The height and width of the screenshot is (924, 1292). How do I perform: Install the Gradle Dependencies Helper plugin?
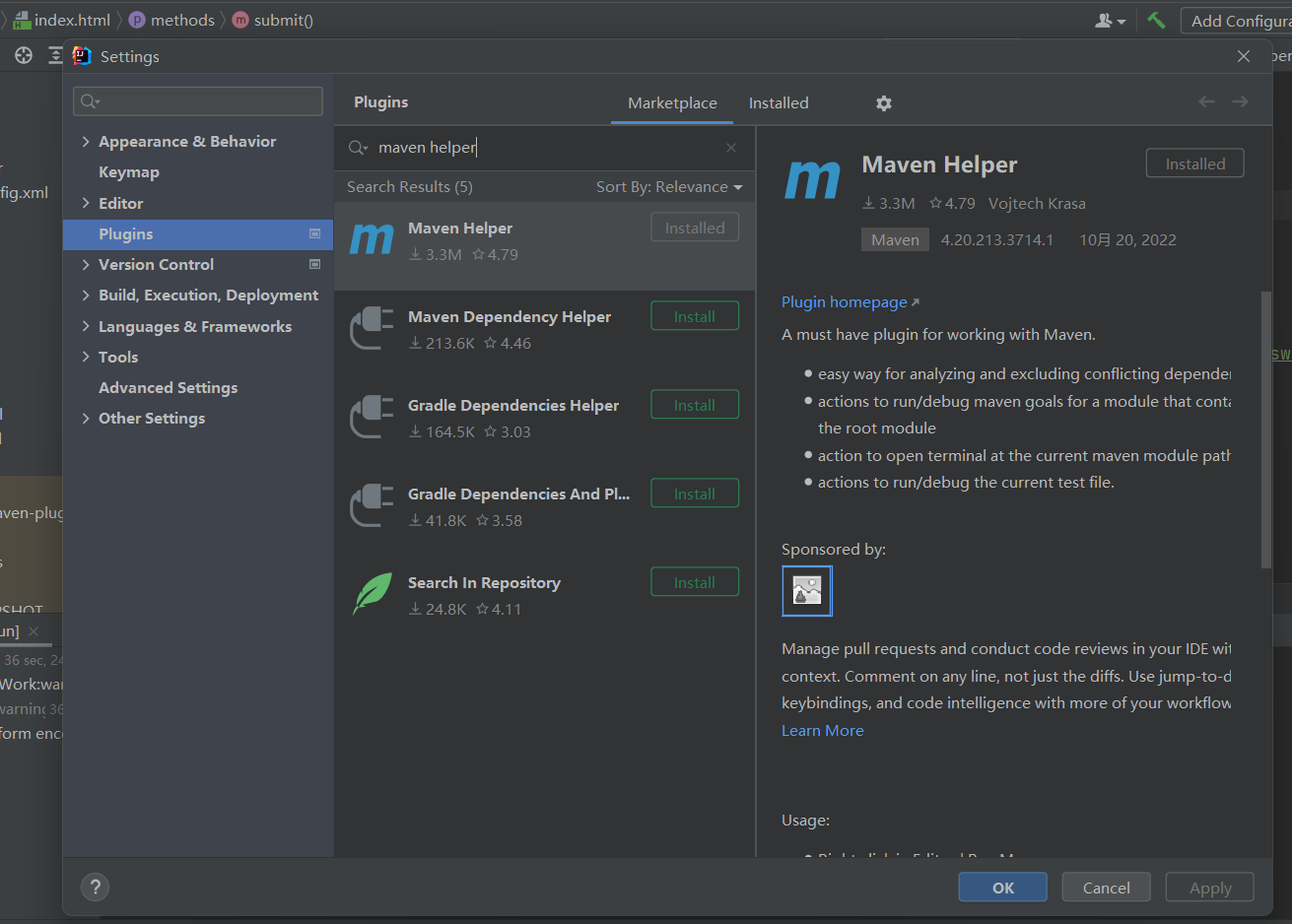click(x=695, y=405)
